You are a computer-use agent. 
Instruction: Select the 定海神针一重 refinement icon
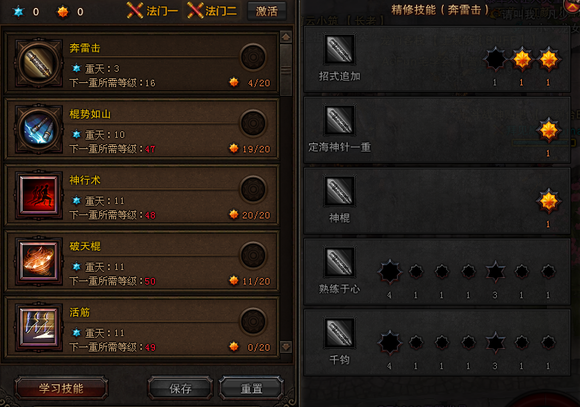[339, 120]
